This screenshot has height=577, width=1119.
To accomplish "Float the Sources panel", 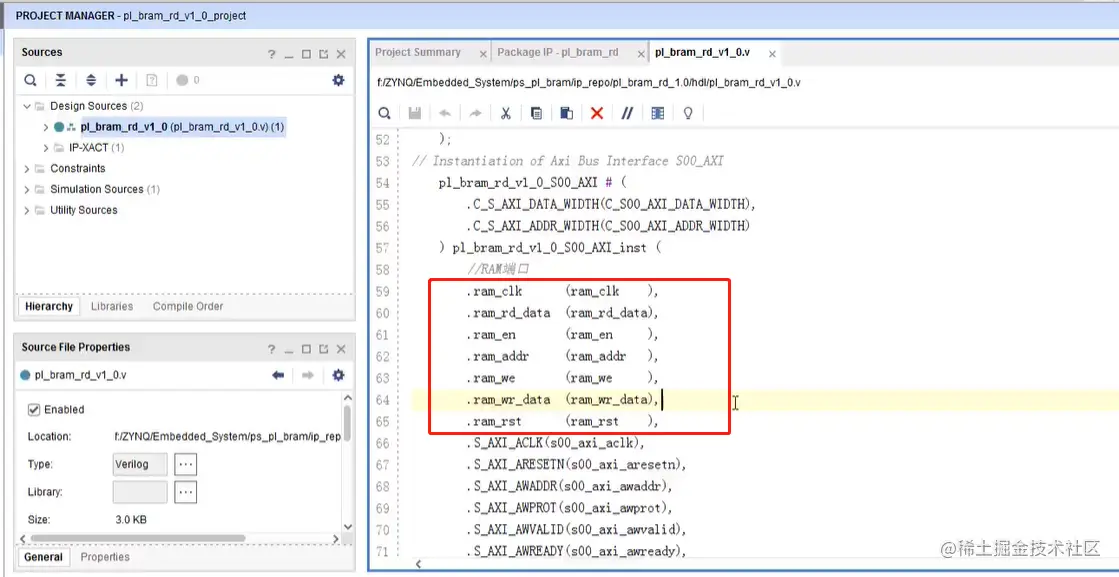I will point(323,54).
